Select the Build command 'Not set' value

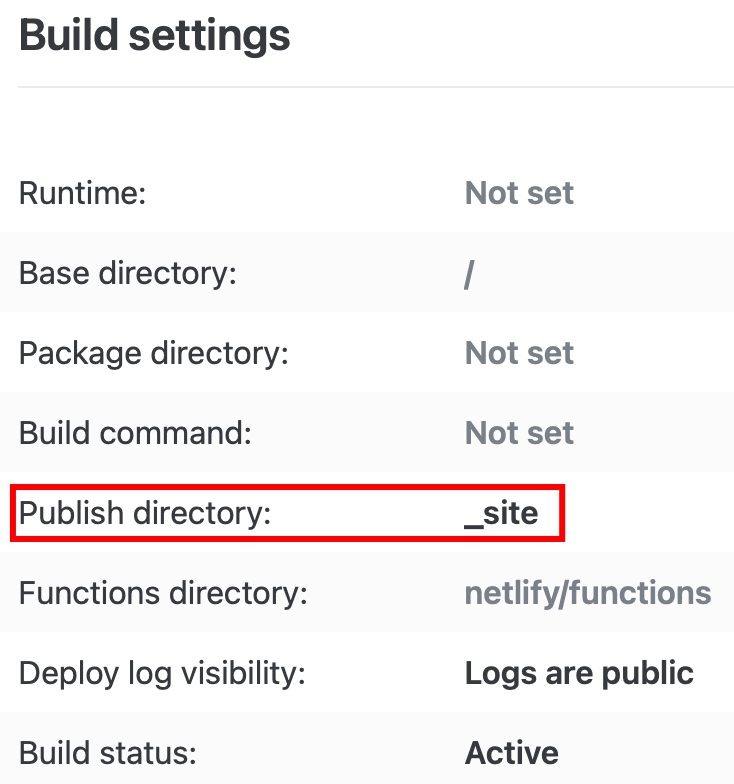click(x=519, y=433)
